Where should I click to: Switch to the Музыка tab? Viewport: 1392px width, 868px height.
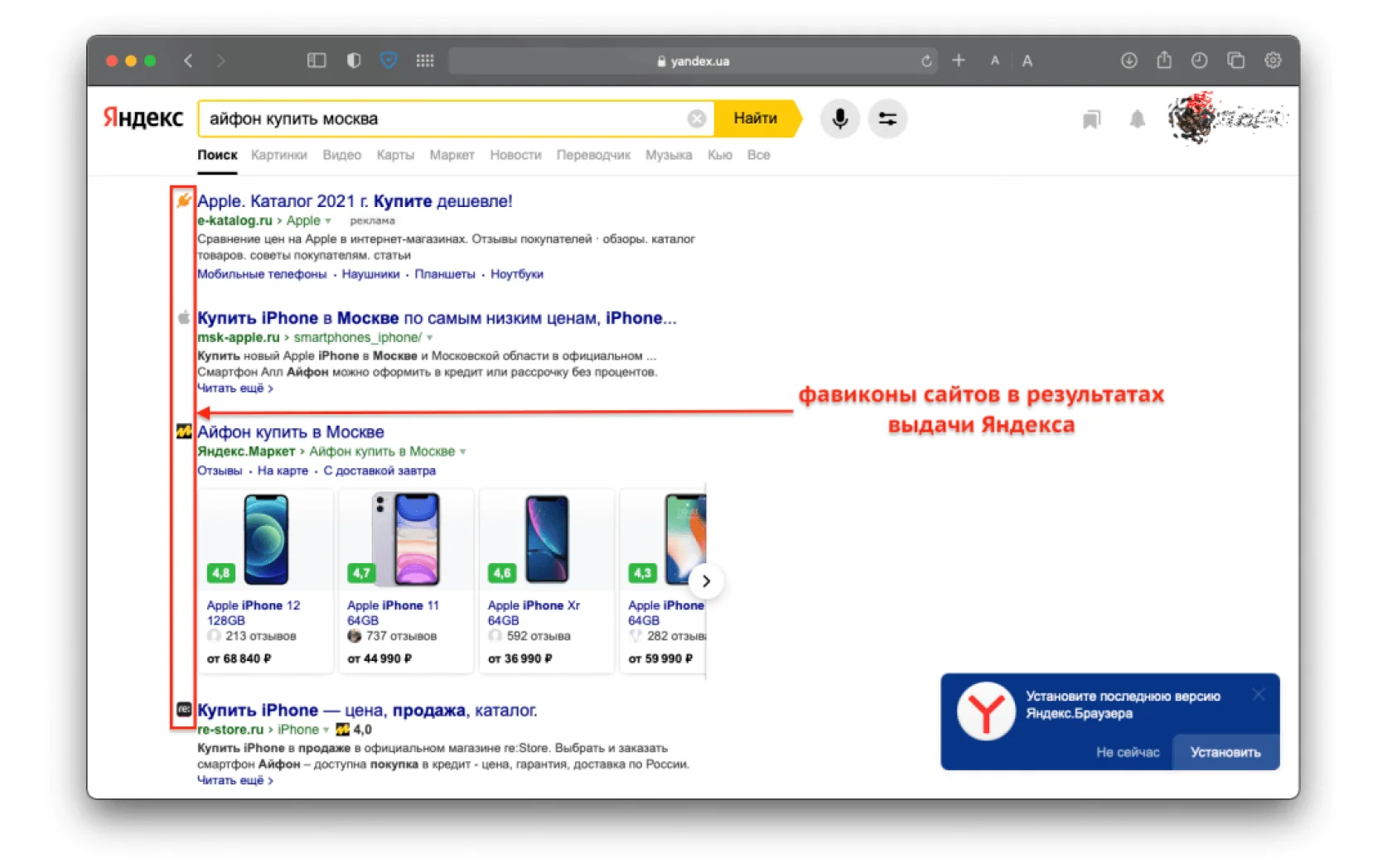click(x=669, y=155)
